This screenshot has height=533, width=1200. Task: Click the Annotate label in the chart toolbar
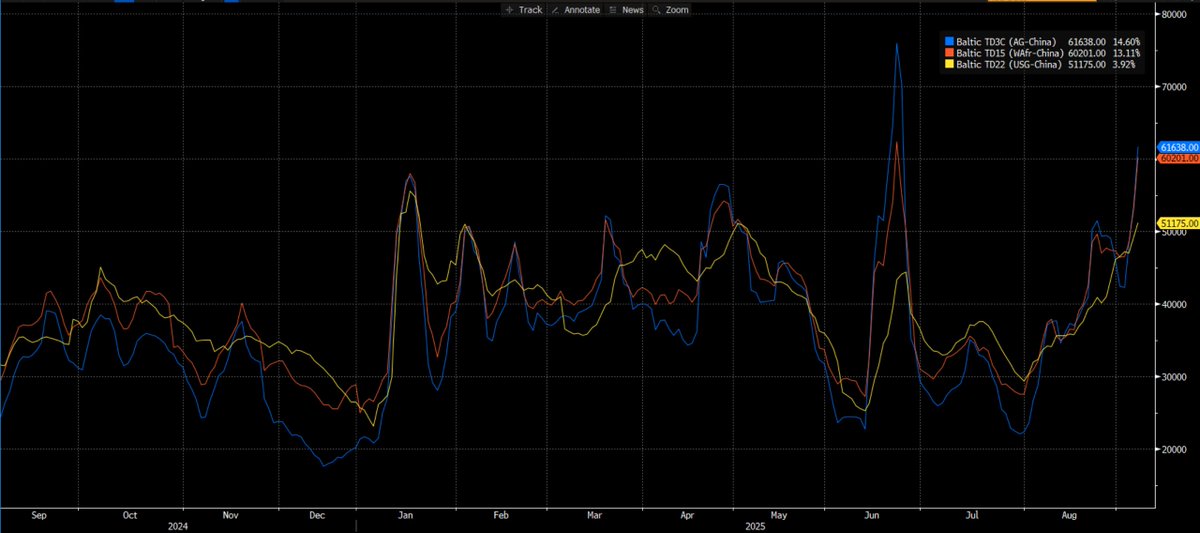[x=582, y=10]
